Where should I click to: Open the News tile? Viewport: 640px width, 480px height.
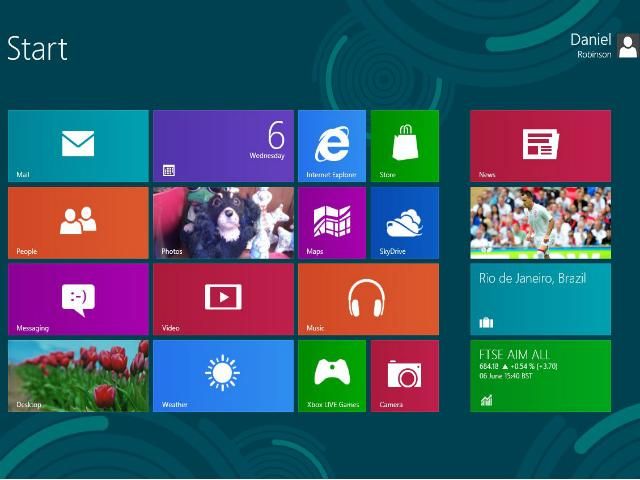pos(540,146)
